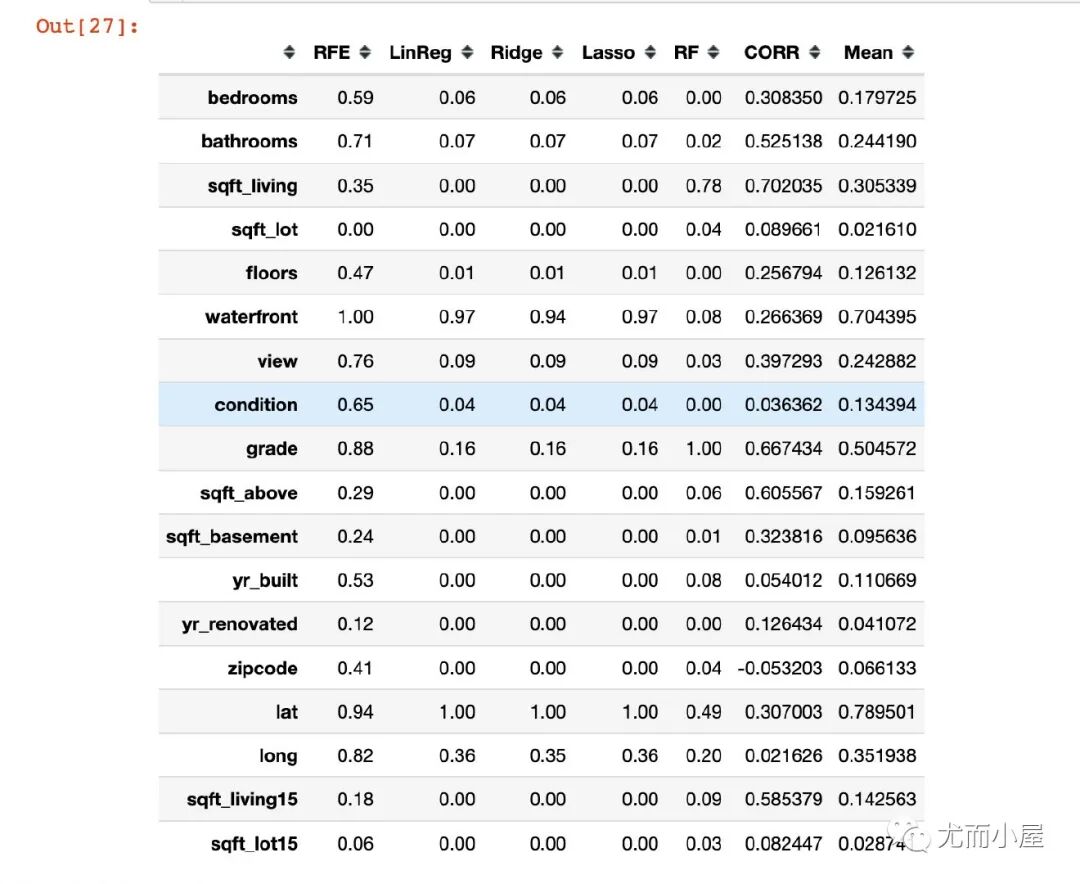The width and height of the screenshot is (1080, 884).
Task: Click the bedrooms CORR value 0.308350
Action: pos(783,97)
